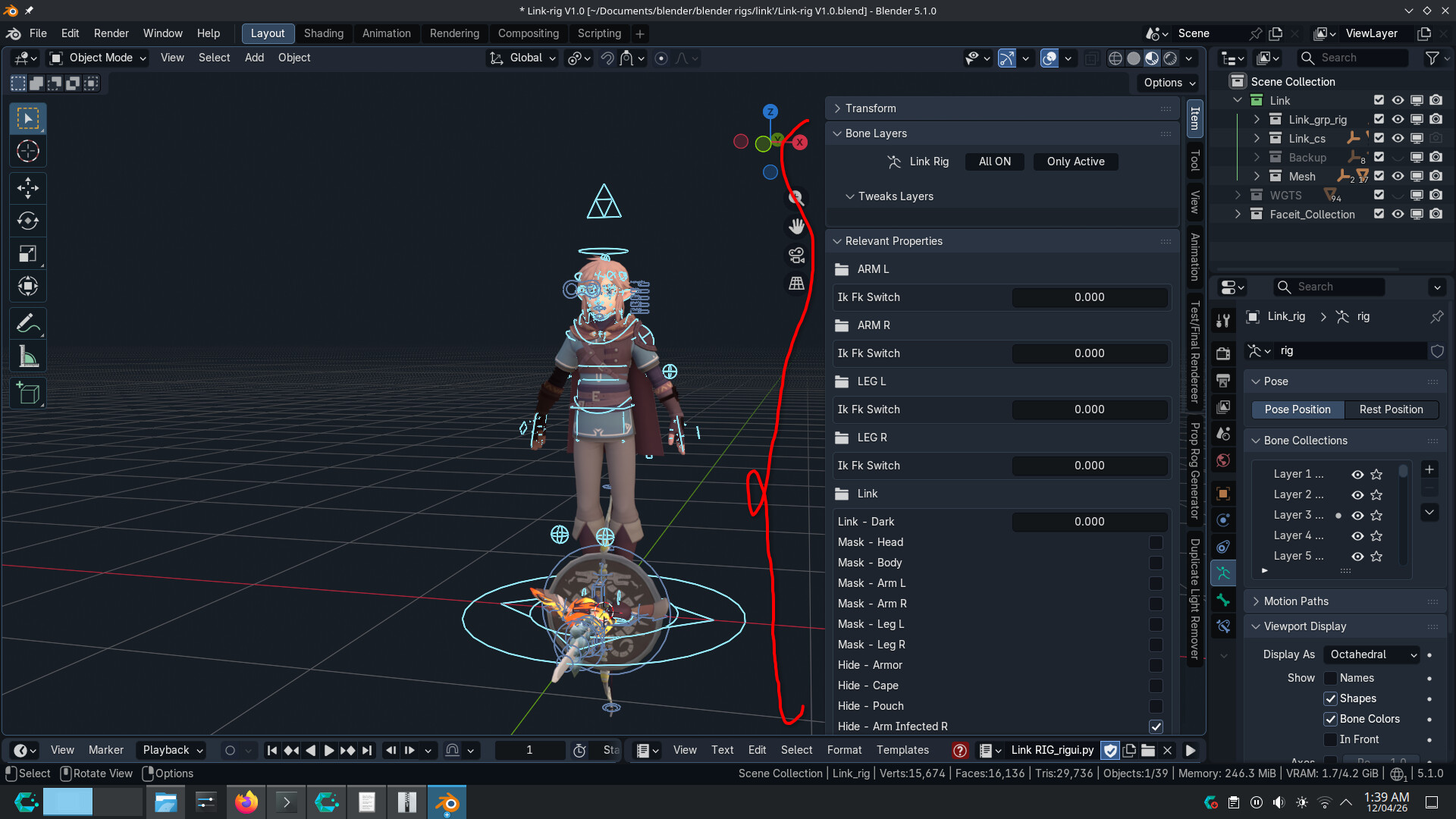1456x819 pixels.
Task: Open the Scripting workspace tab
Action: [x=599, y=33]
